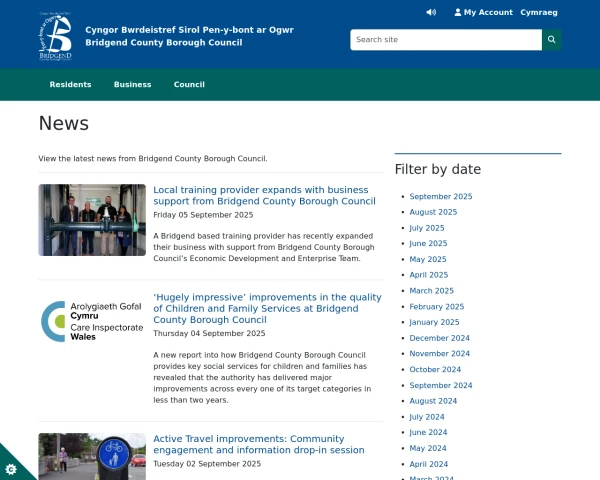Viewport: 600px width, 480px height.
Task: Click the Care Inspectorate Wales logo image
Action: coord(92,321)
